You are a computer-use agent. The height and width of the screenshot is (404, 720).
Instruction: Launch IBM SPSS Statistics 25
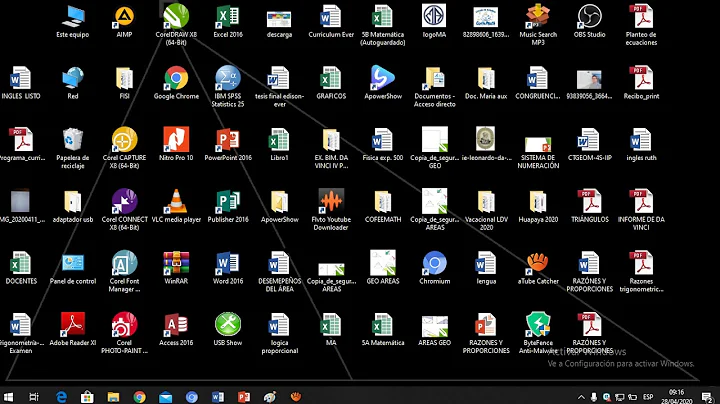tap(228, 86)
